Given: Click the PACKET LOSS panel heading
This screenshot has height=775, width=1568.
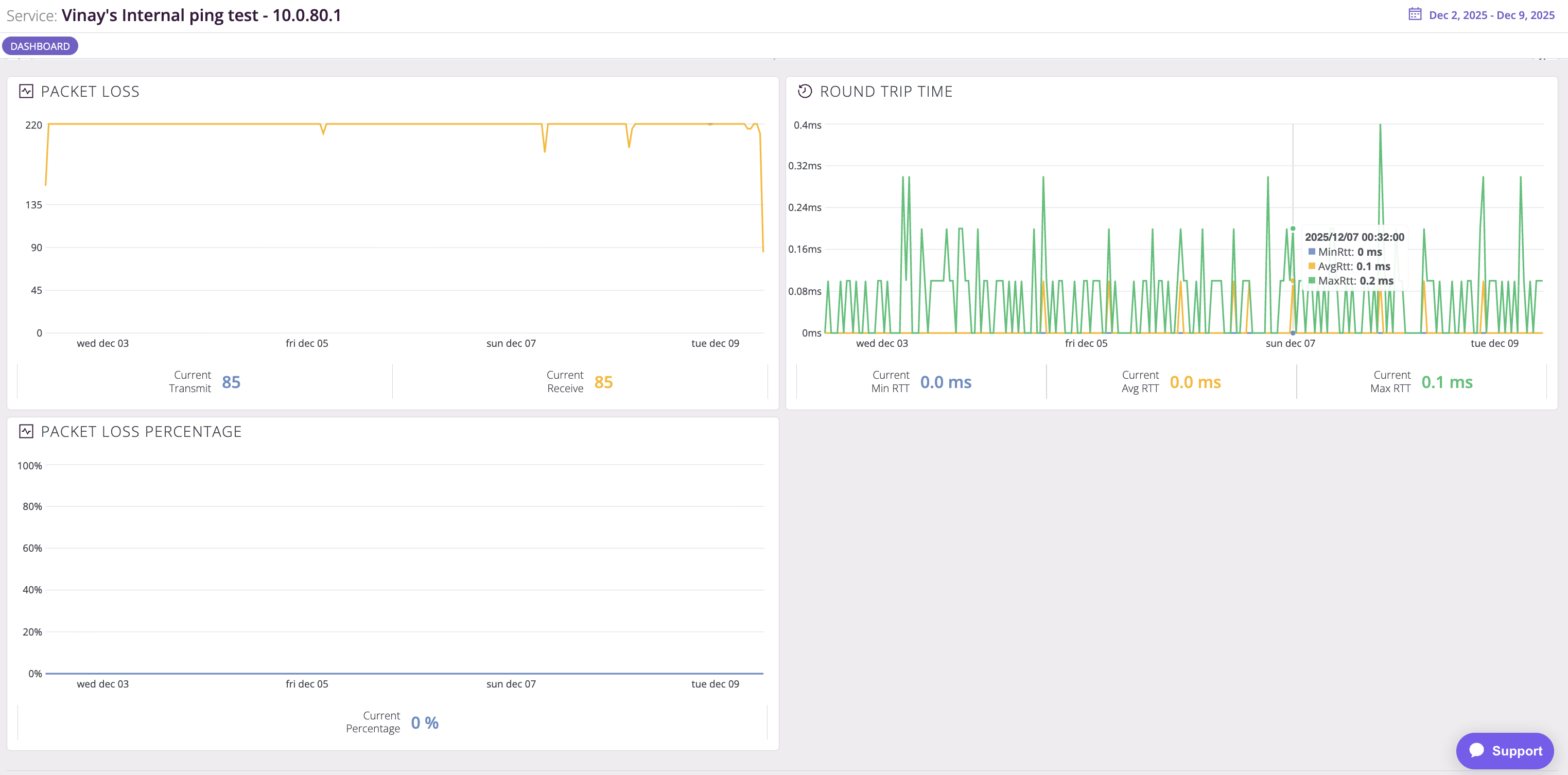Looking at the screenshot, I should (90, 91).
